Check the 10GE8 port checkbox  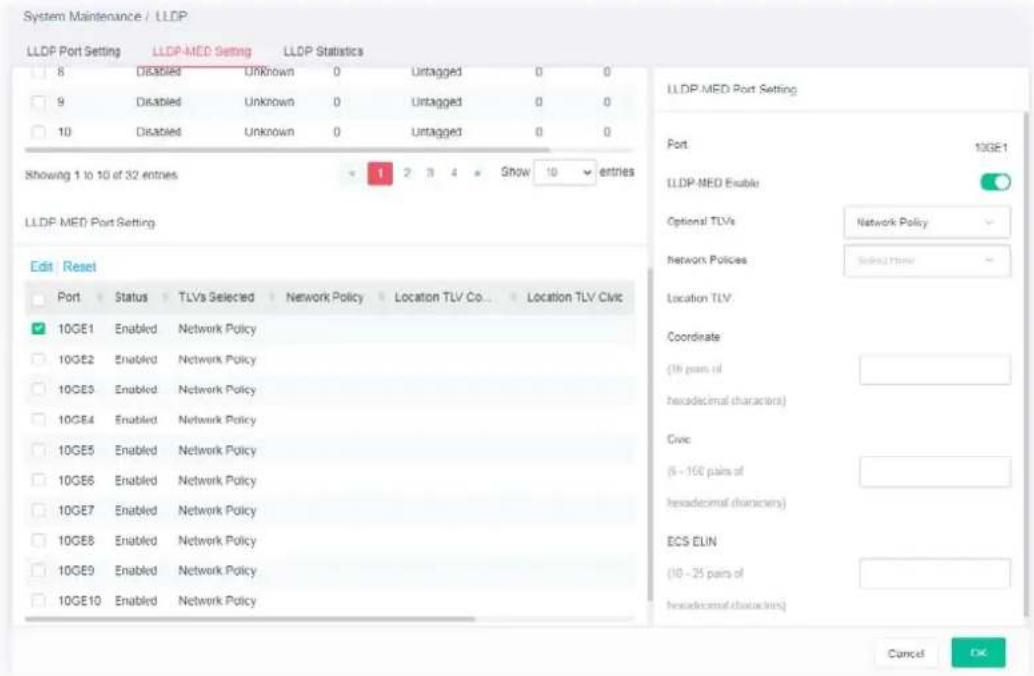click(x=38, y=540)
